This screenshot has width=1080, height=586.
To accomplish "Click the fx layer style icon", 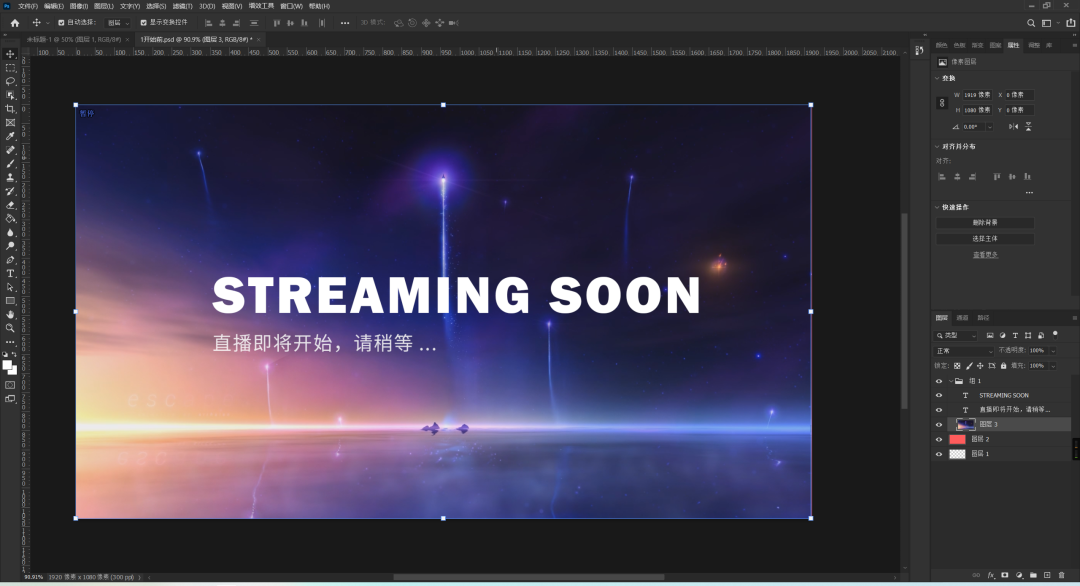I will (x=991, y=575).
